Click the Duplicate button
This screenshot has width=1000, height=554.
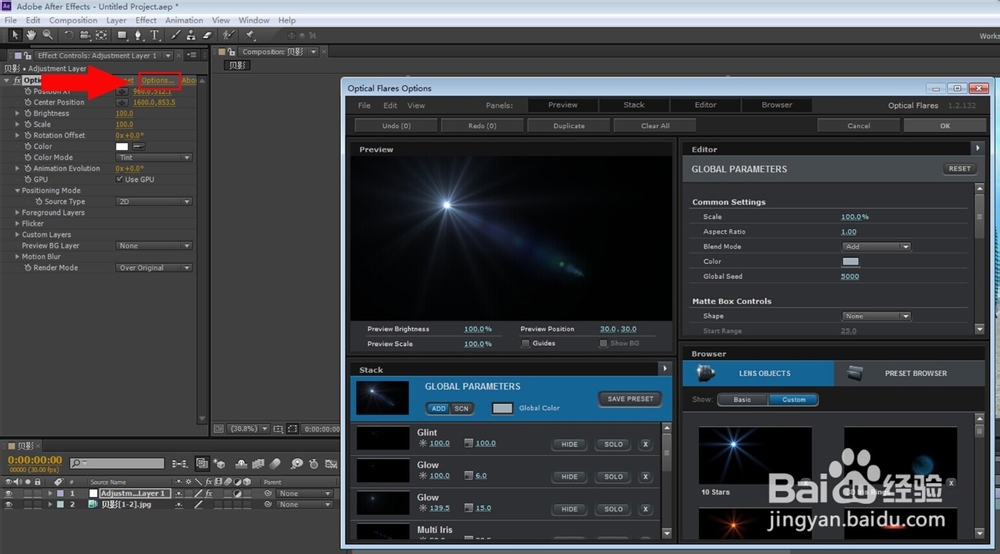coord(569,126)
